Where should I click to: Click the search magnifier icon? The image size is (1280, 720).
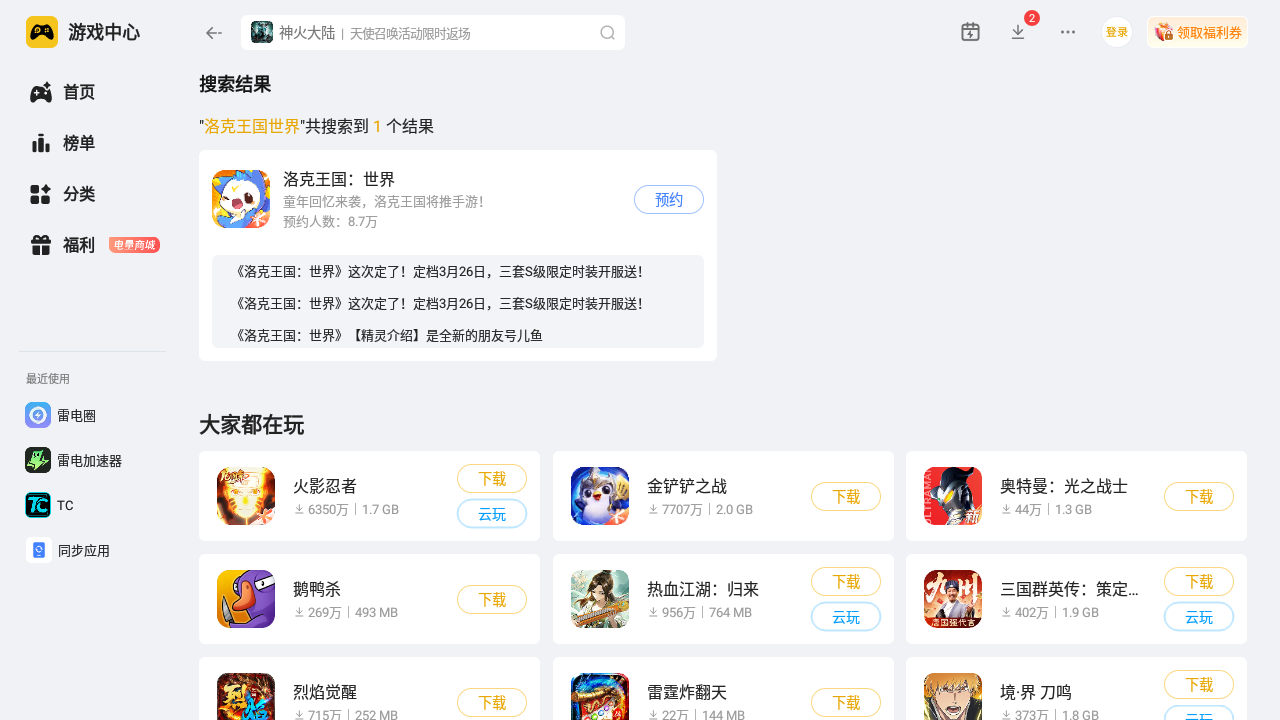tap(607, 33)
